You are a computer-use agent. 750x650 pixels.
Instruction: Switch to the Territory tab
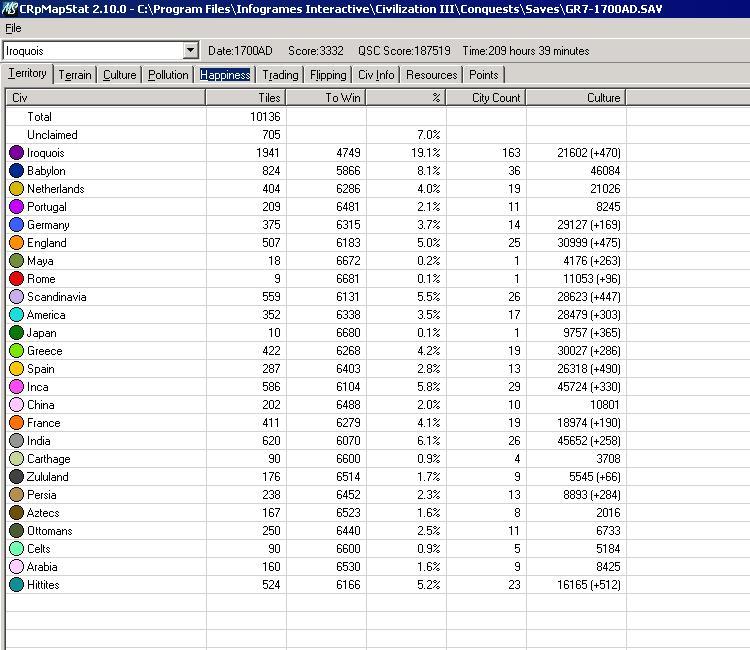click(x=27, y=73)
